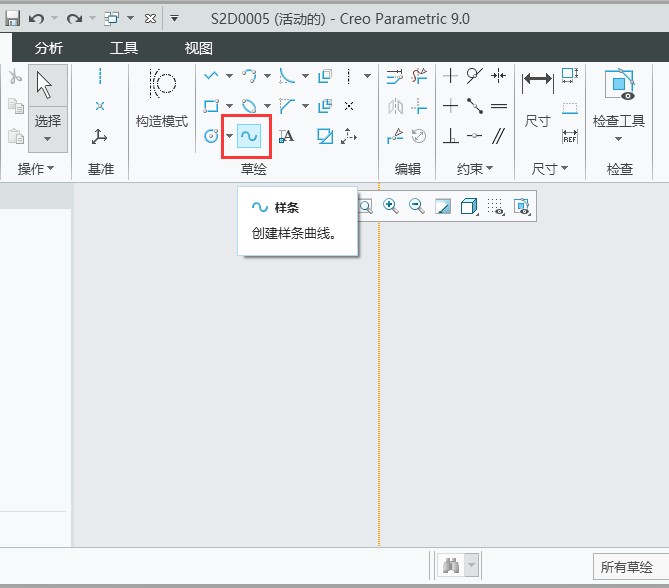Select the Chamfer sketch tool
This screenshot has height=588, width=669.
(x=287, y=106)
